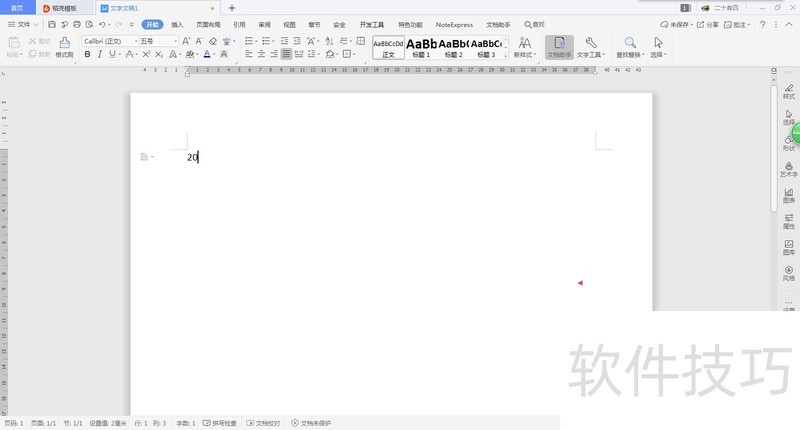800x430 pixels.
Task: Expand the styles gallery arrow
Action: pyautogui.click(x=506, y=55)
